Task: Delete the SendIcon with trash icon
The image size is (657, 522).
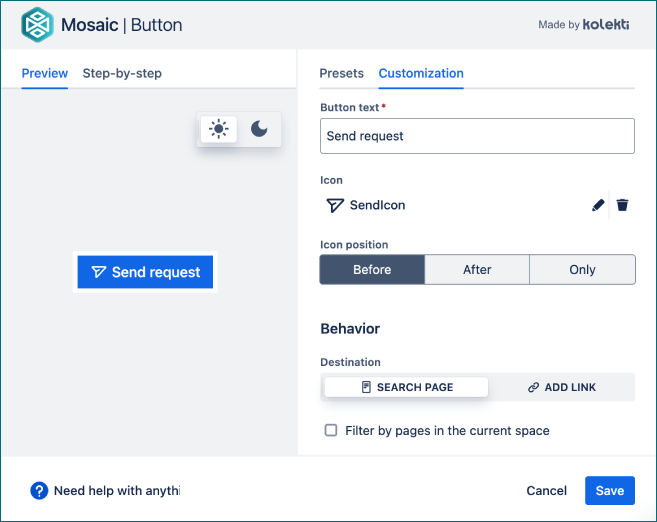Action: pos(622,205)
